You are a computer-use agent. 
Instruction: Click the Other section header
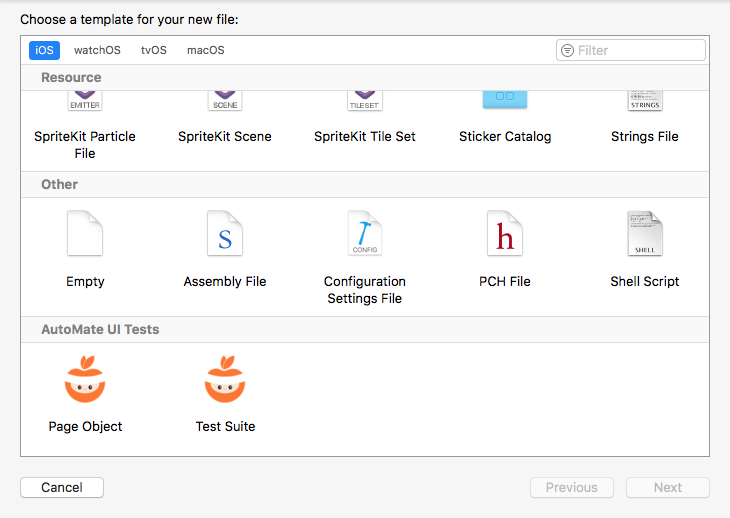pos(60,184)
